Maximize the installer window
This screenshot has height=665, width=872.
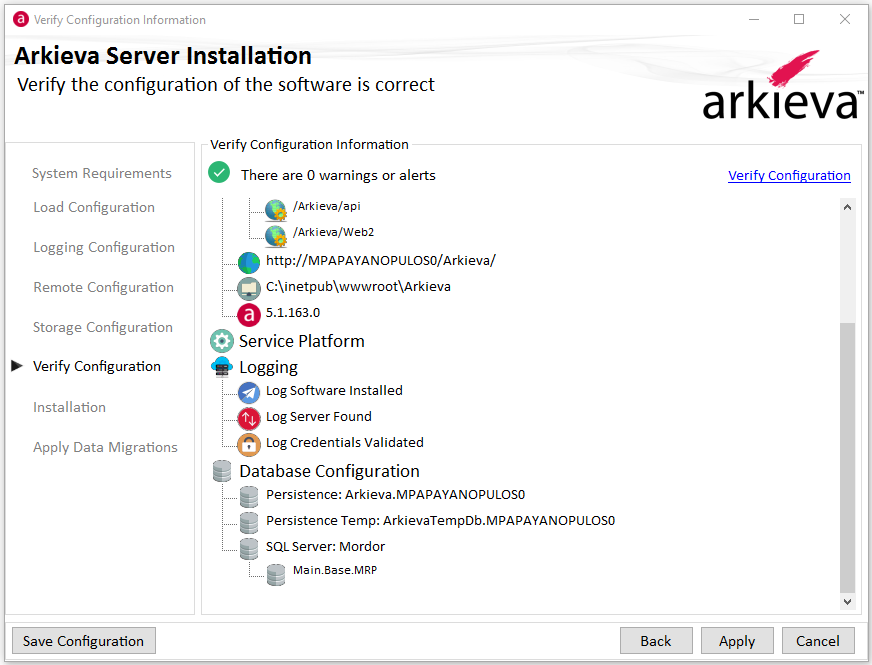pyautogui.click(x=799, y=19)
